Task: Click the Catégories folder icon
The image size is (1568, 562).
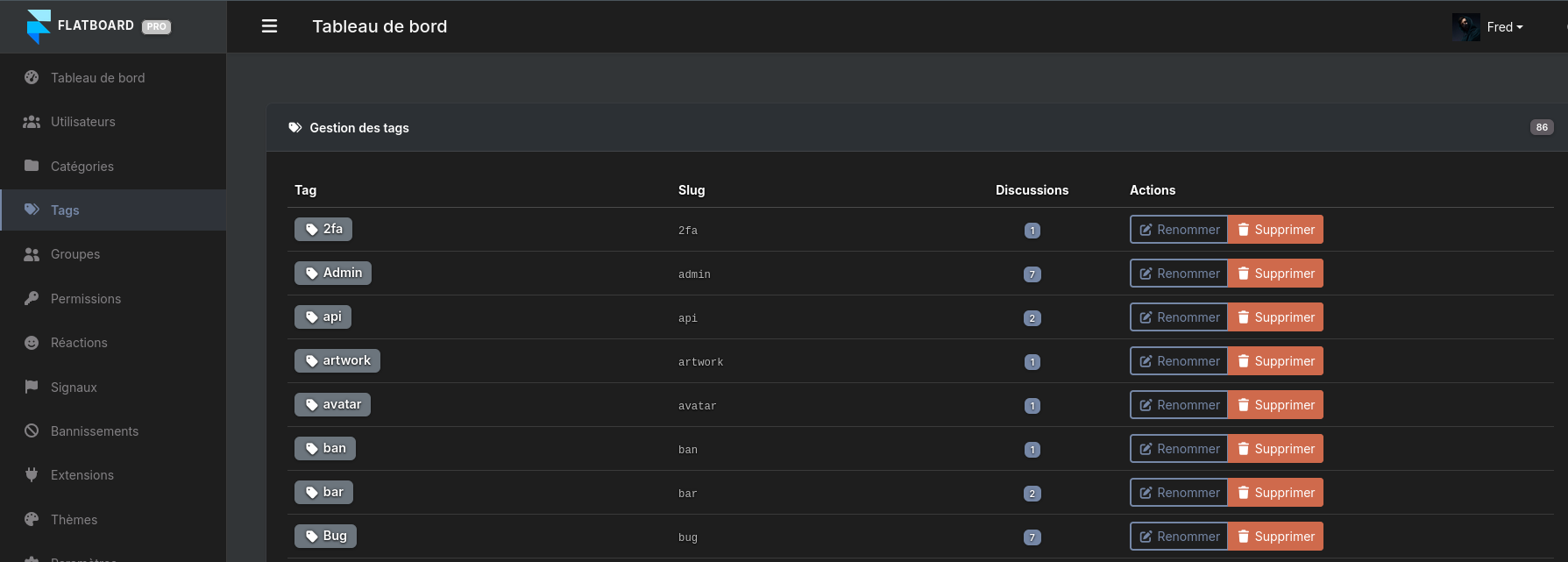Action: coord(32,166)
